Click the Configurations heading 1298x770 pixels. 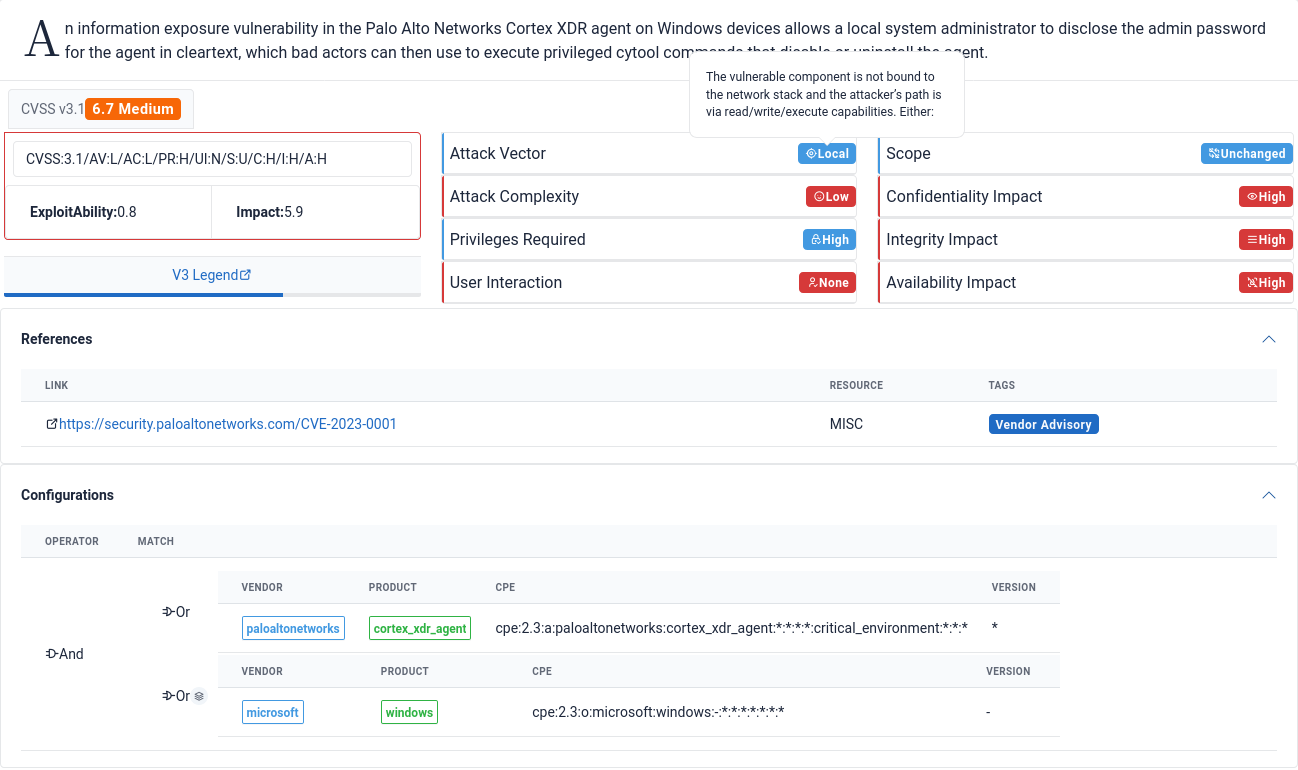[68, 495]
